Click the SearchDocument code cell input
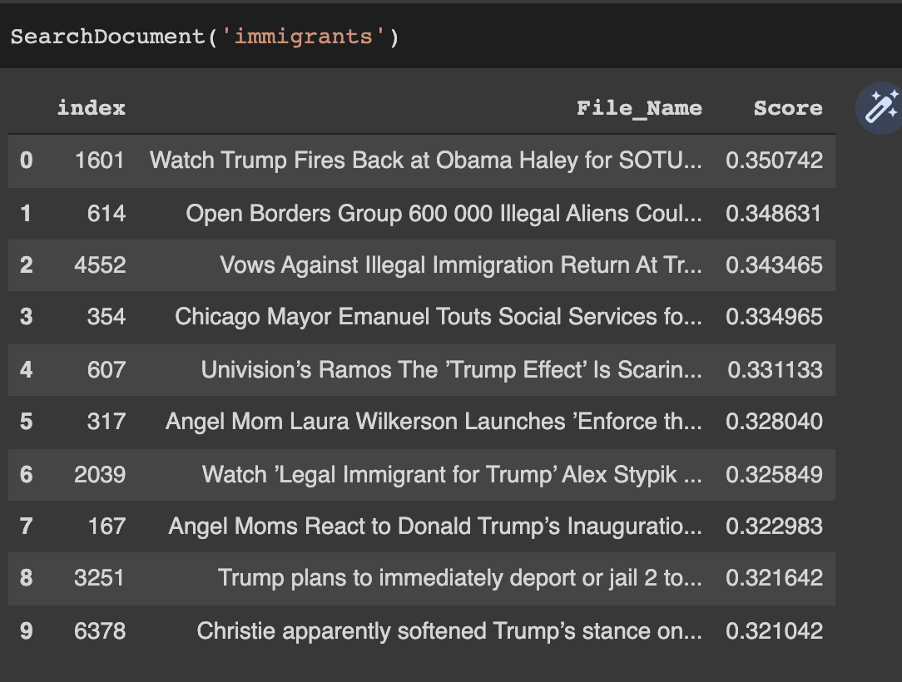This screenshot has height=682, width=902. tap(450, 38)
